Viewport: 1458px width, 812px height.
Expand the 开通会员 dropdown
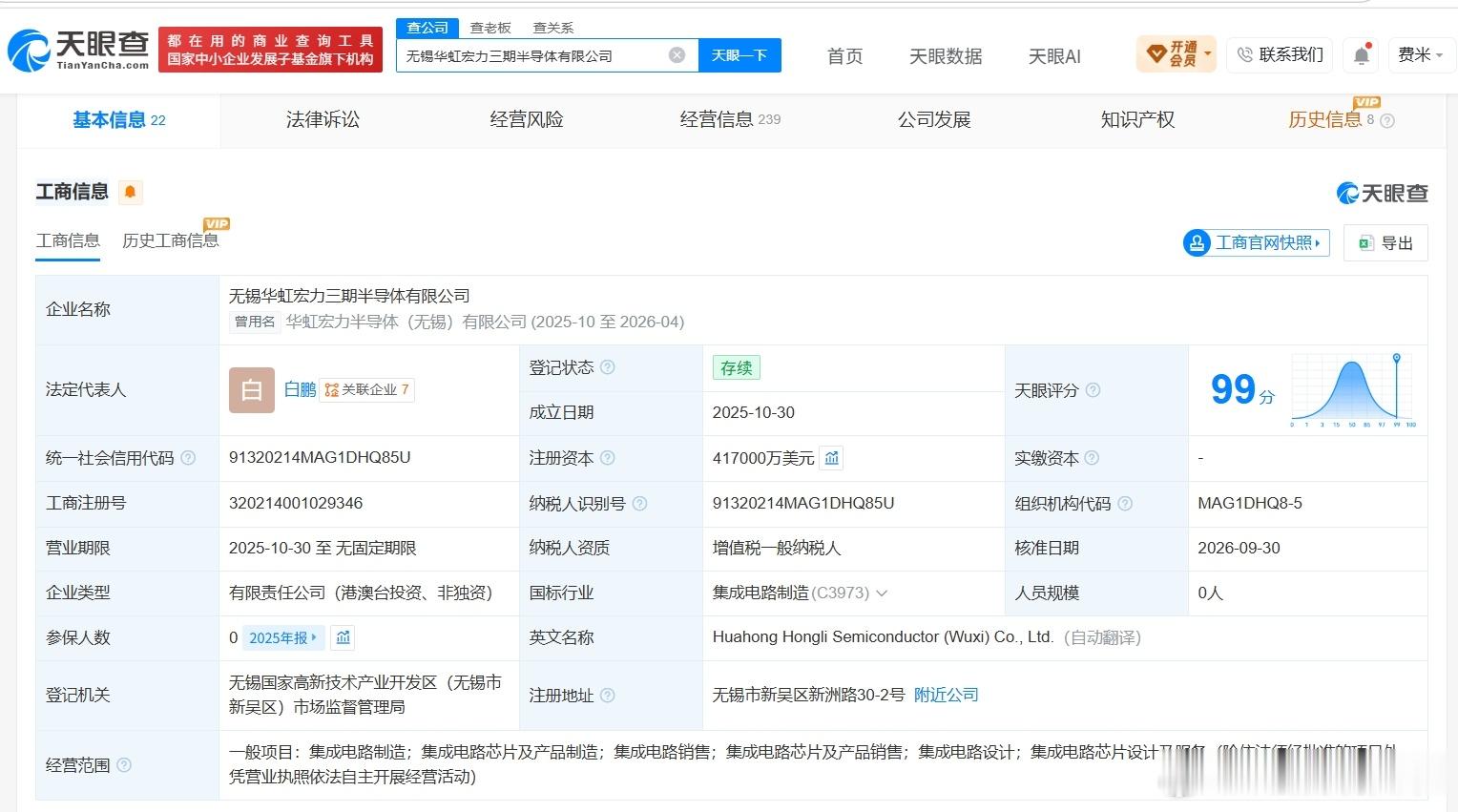tap(1177, 54)
